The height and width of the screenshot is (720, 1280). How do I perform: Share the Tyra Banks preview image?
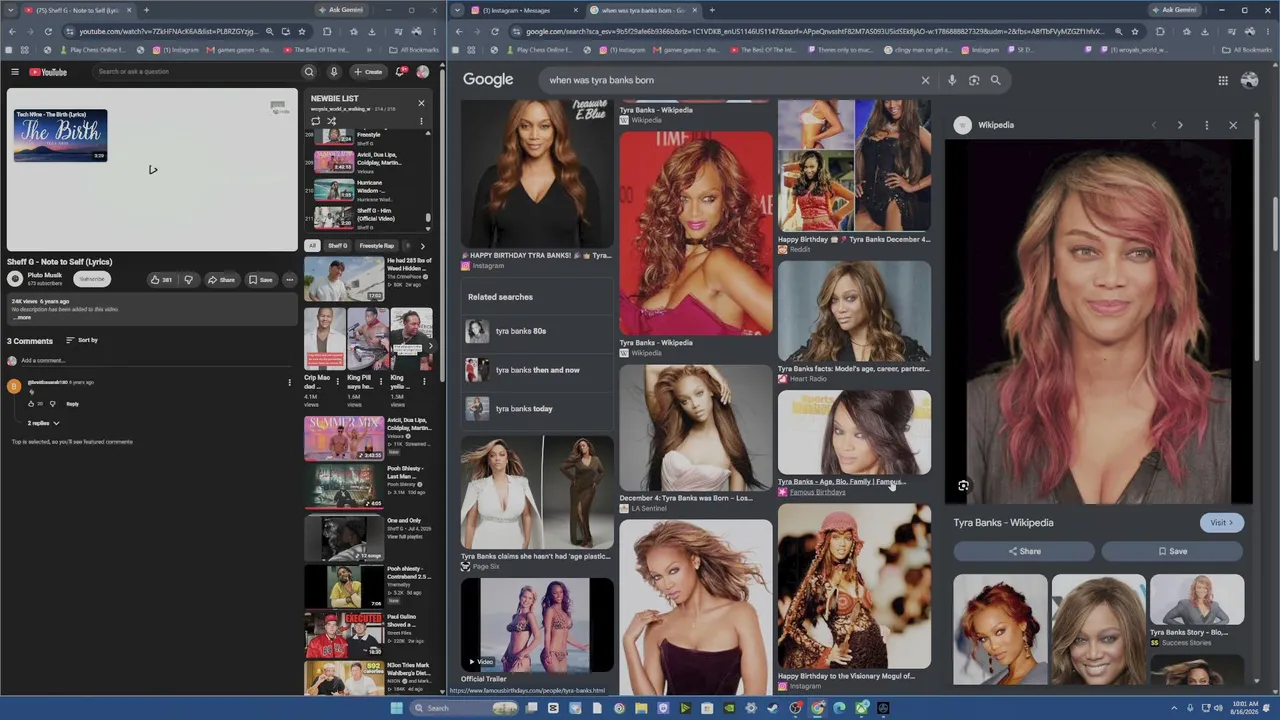1024,551
